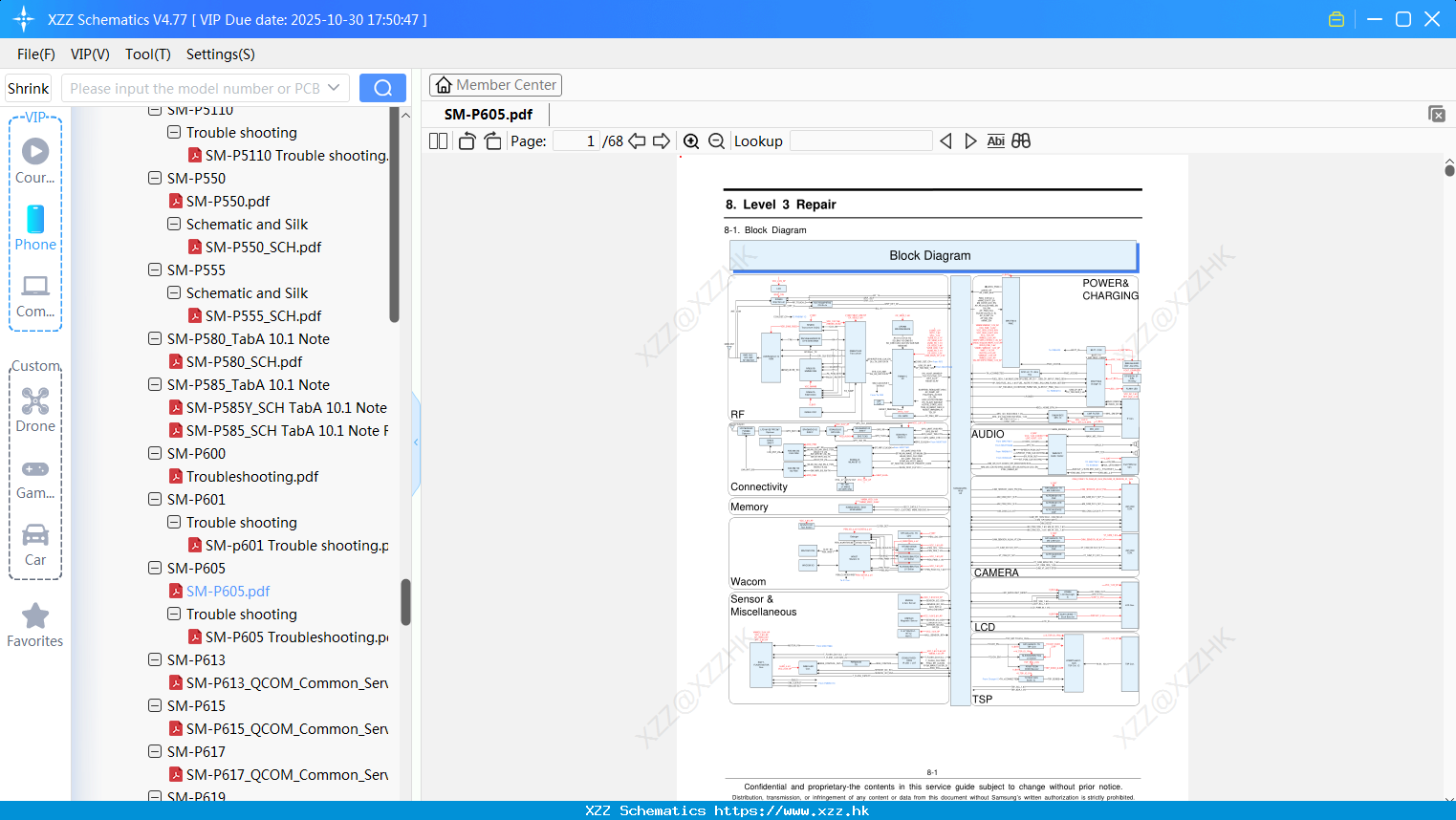Click the blue search button
Screen dimensions: 1456x820
382,88
